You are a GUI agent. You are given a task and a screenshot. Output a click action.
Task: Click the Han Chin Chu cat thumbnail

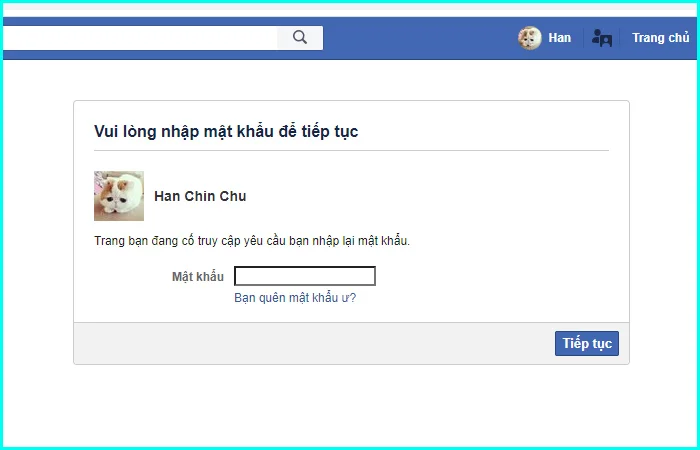tap(119, 196)
